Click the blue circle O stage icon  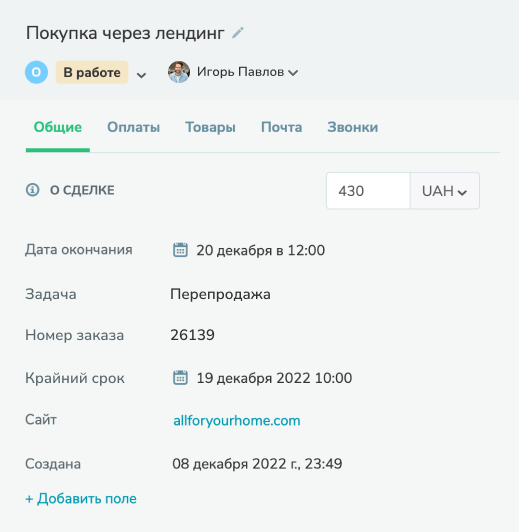click(36, 72)
